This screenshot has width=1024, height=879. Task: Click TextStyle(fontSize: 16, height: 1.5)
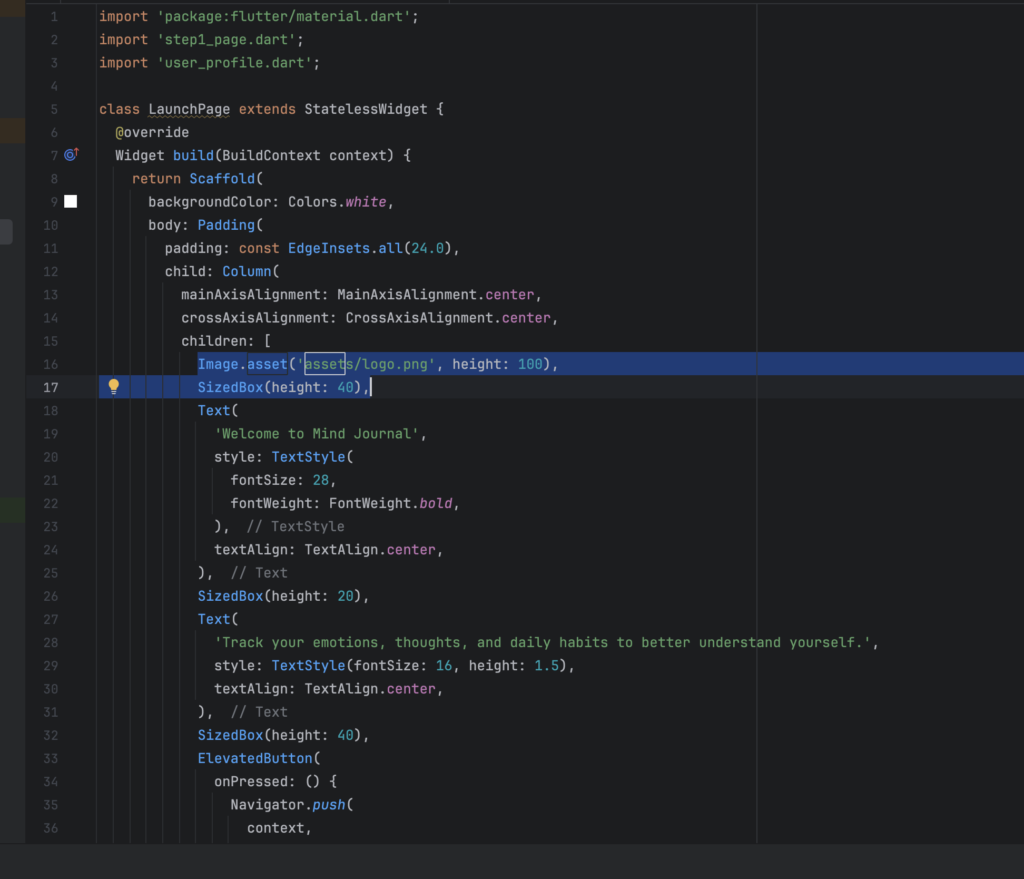coord(419,665)
